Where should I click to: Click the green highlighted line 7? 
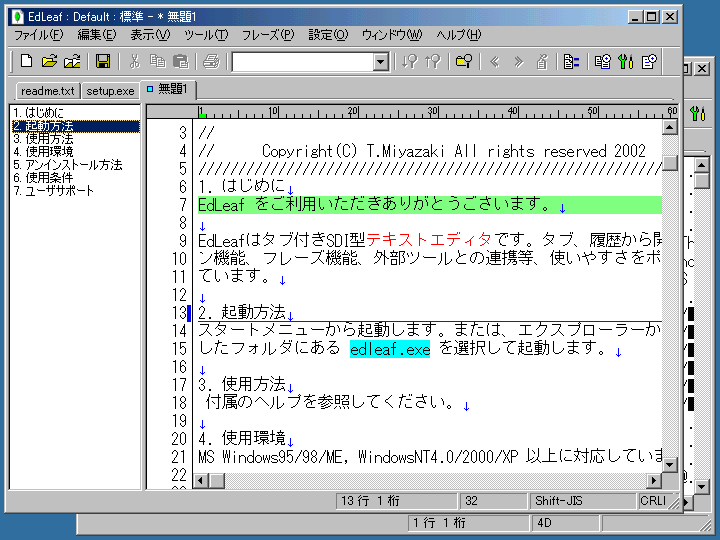(430, 205)
